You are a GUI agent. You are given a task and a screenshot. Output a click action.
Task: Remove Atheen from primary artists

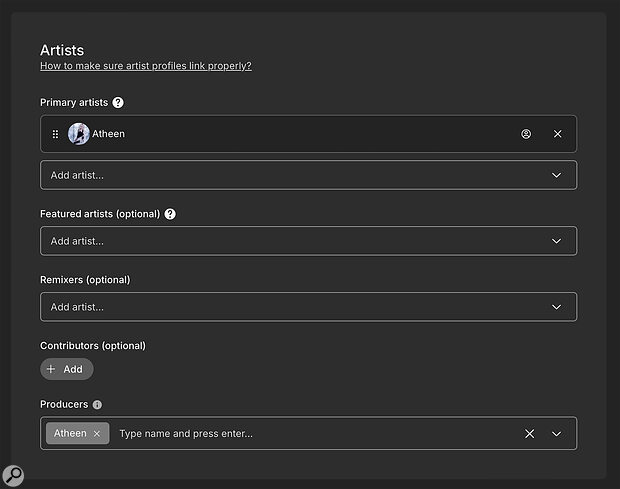[x=558, y=134]
